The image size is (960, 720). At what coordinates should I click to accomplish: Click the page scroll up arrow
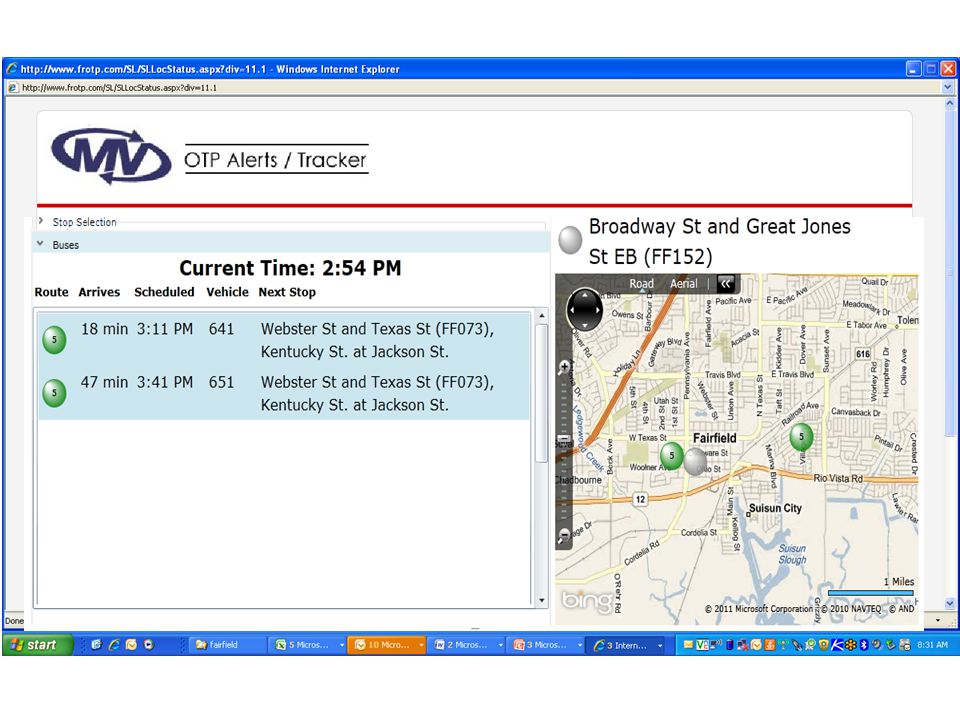(950, 104)
